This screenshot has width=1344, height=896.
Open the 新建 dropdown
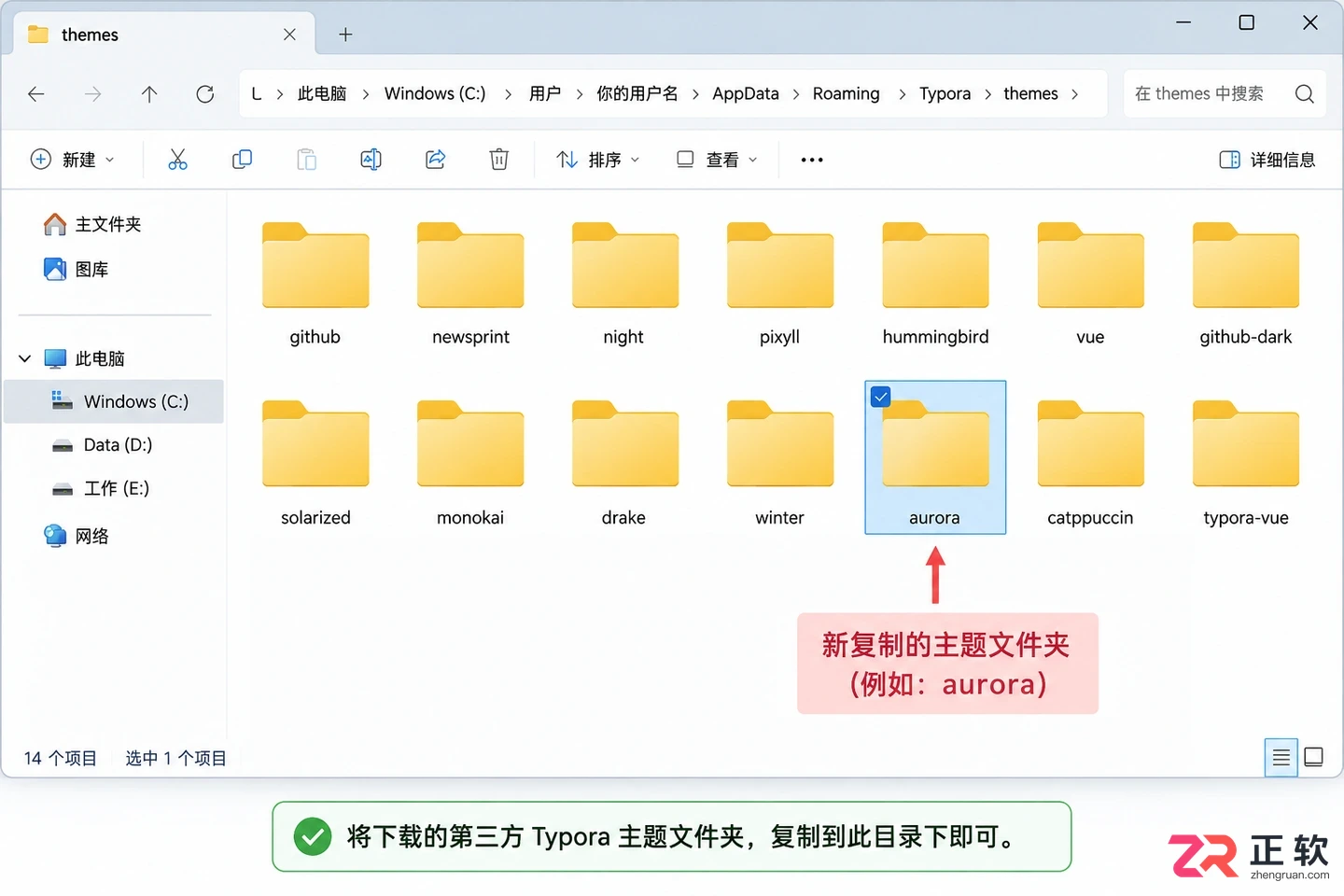pos(73,160)
